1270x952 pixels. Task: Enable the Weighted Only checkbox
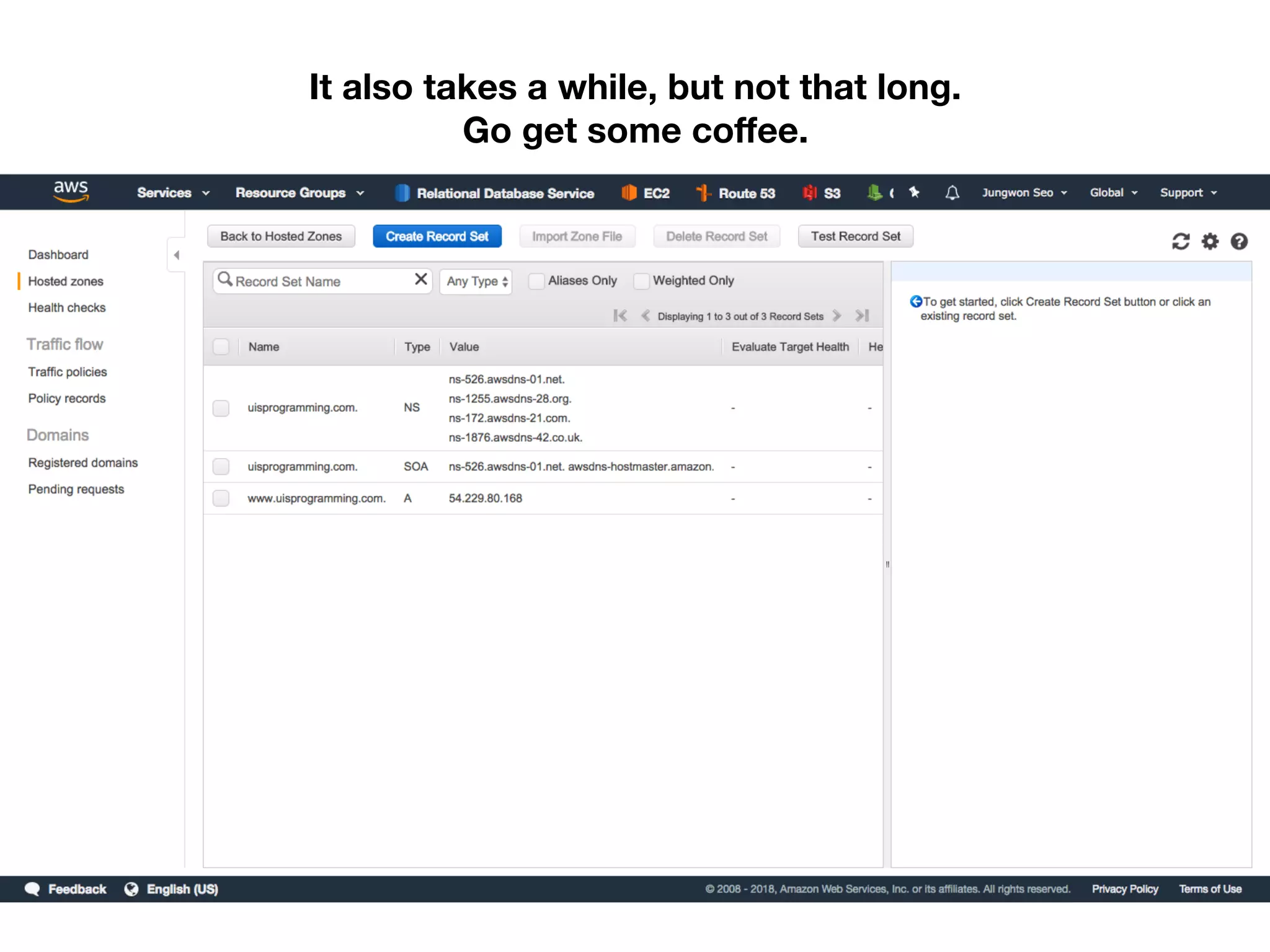(641, 281)
